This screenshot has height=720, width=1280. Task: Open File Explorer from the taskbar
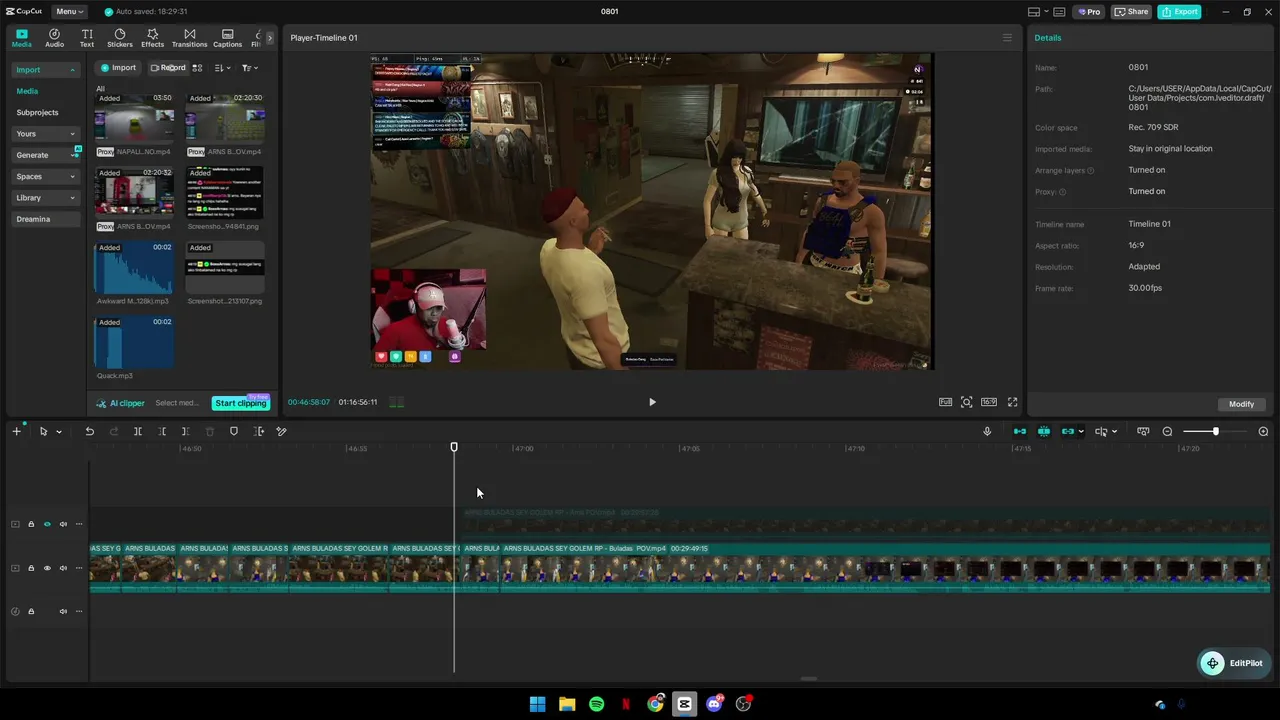point(567,704)
